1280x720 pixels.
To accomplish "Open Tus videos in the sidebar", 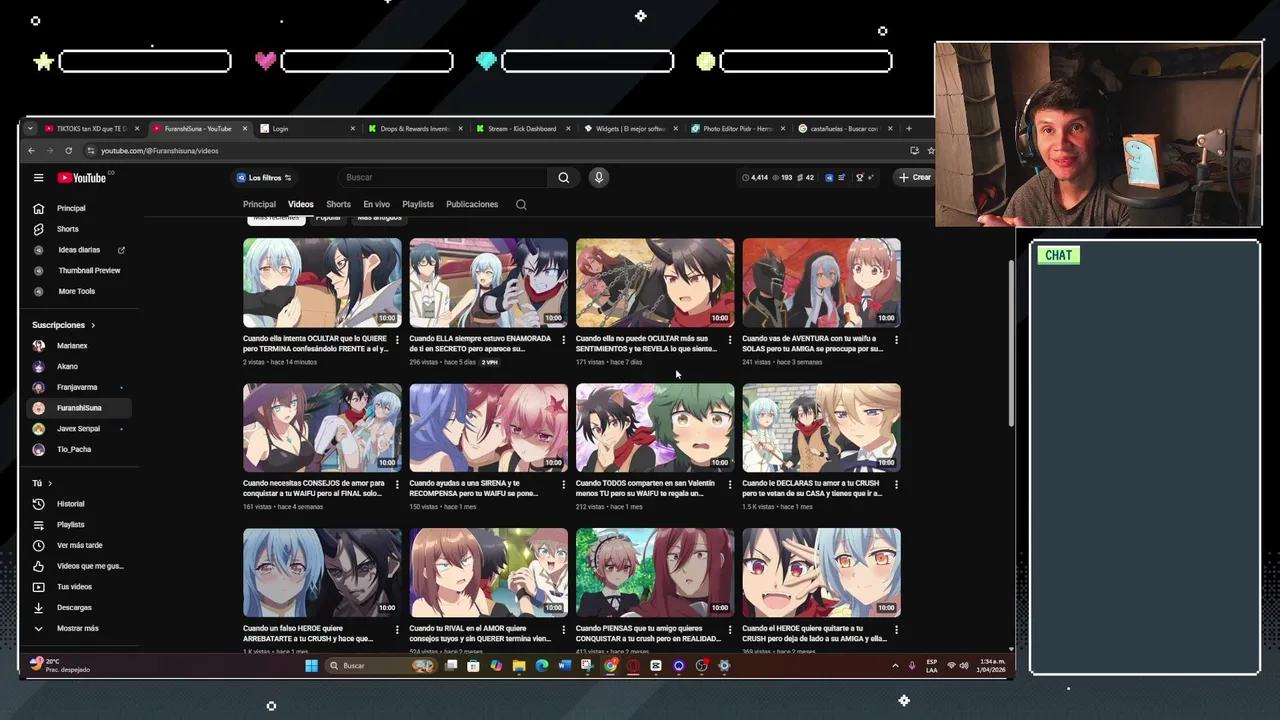I will pyautogui.click(x=79, y=587).
